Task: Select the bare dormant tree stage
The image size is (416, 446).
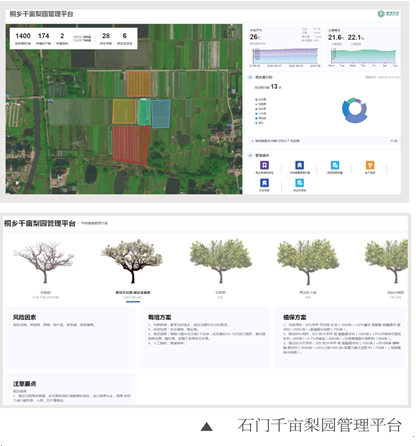Action: tap(44, 262)
